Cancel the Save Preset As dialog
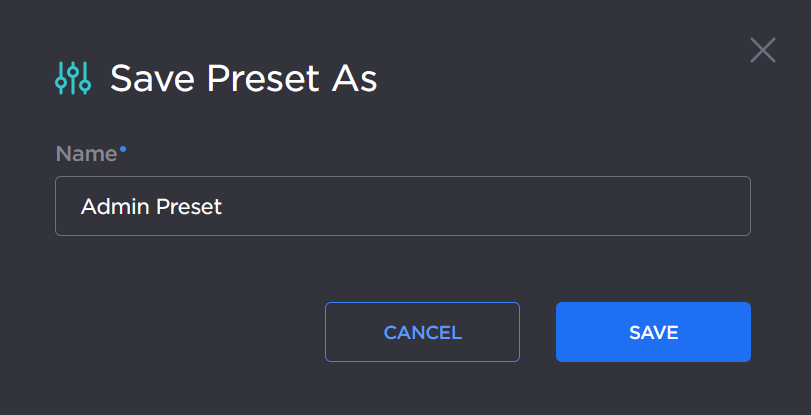 click(422, 332)
